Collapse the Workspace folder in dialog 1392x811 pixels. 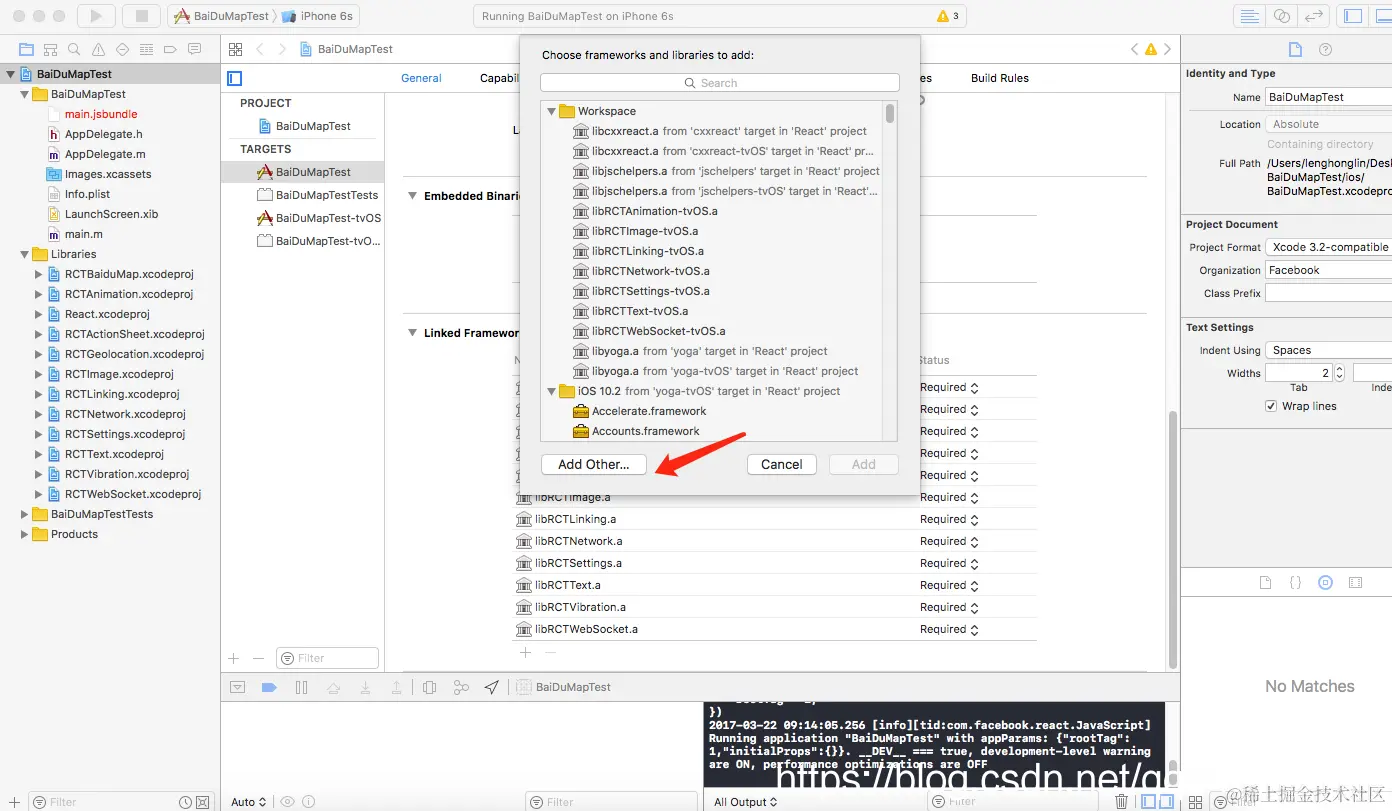click(551, 111)
